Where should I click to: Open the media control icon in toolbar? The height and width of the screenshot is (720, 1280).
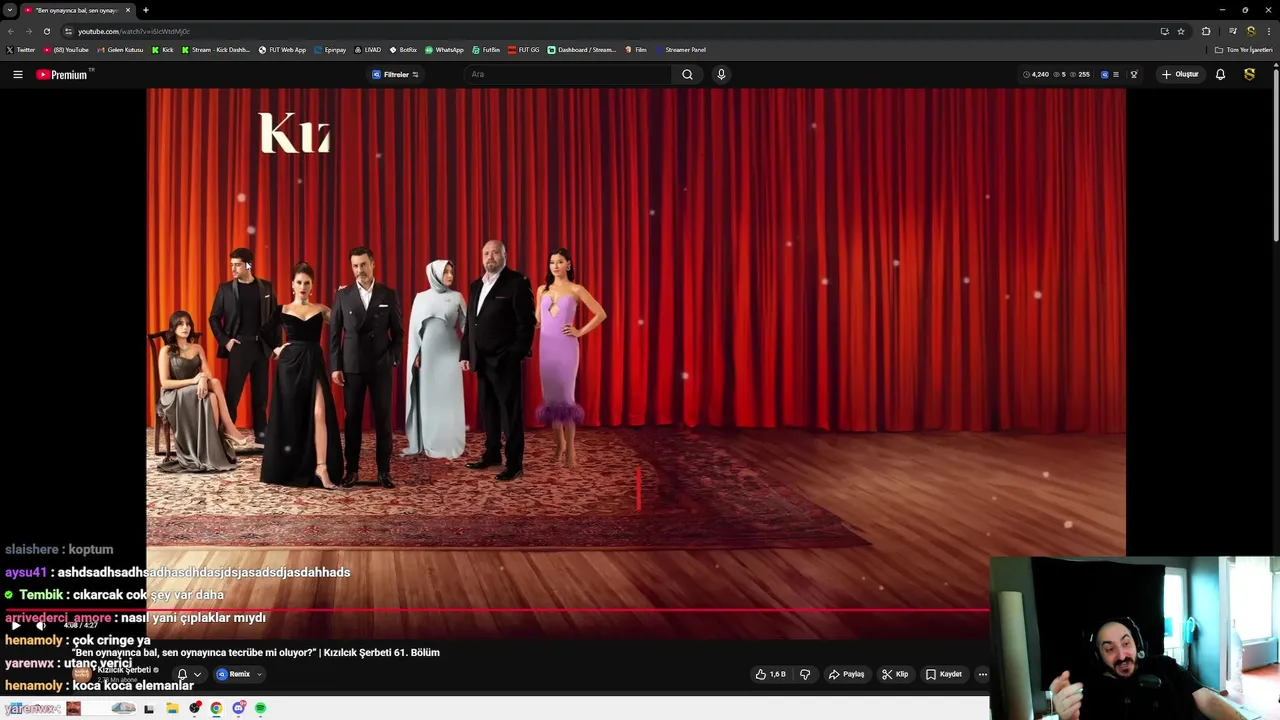coord(1233,31)
